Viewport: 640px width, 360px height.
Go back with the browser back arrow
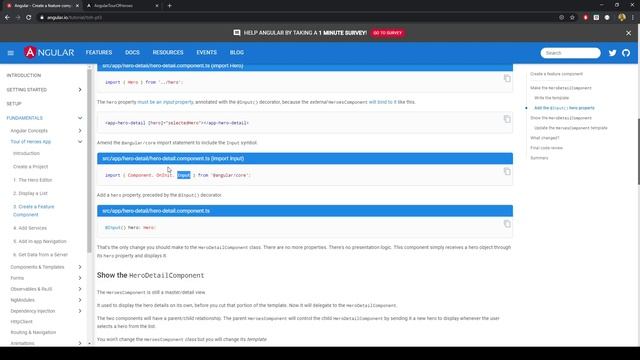(7, 18)
